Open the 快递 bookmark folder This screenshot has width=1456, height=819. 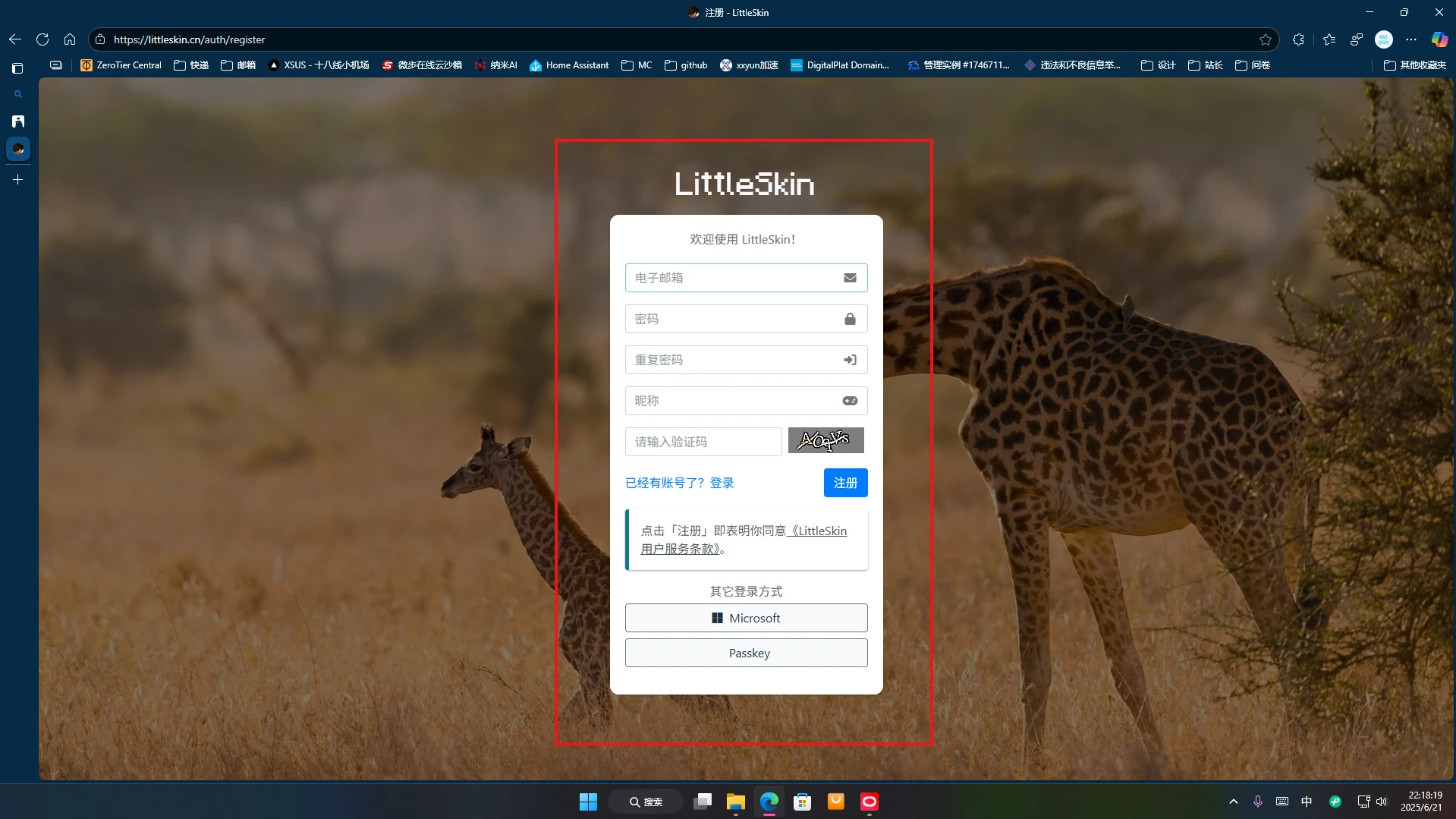click(x=191, y=65)
